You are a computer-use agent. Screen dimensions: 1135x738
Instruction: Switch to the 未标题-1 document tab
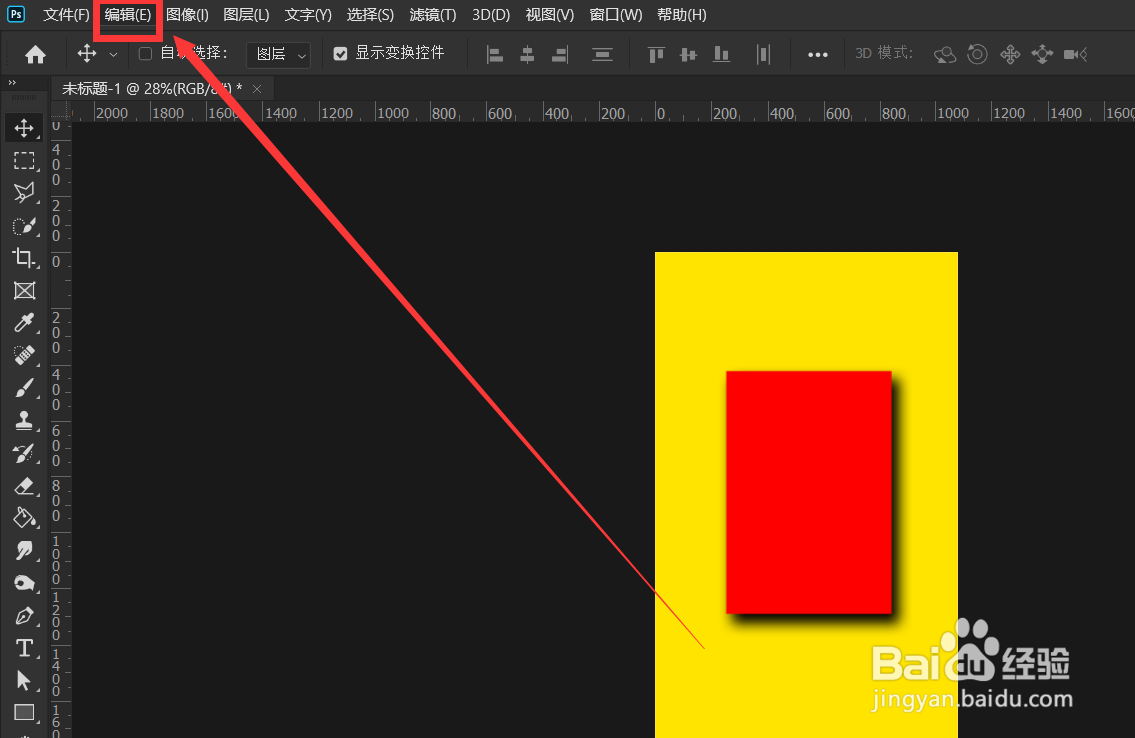151,89
